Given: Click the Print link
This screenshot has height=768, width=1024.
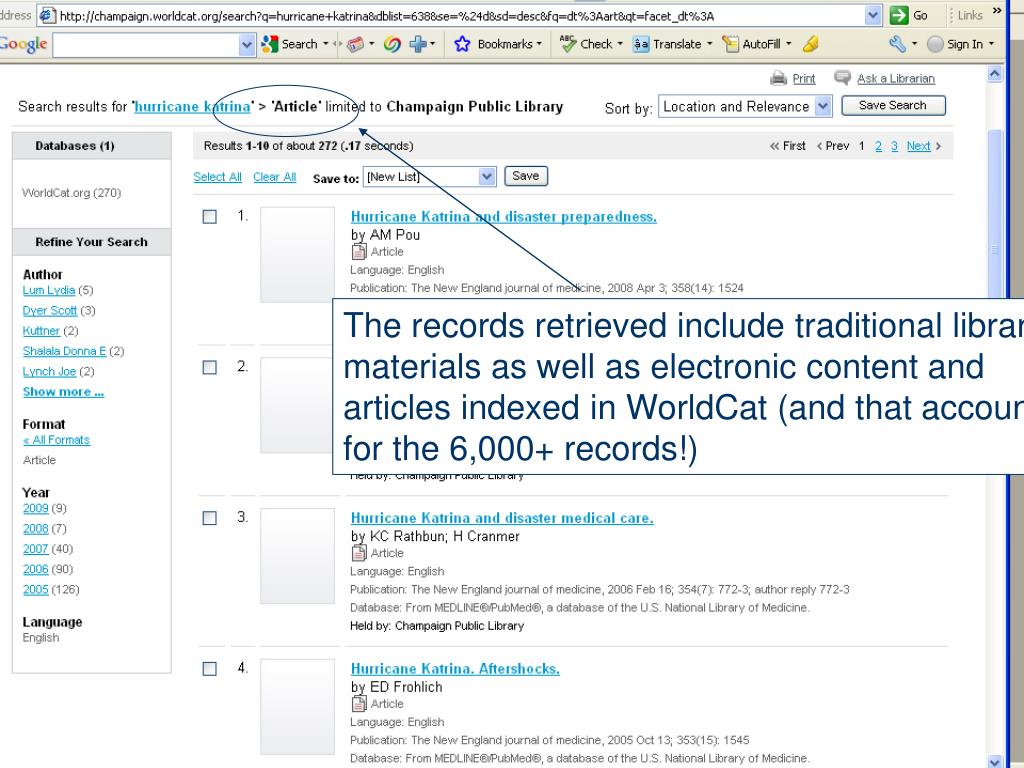Looking at the screenshot, I should [x=804, y=79].
